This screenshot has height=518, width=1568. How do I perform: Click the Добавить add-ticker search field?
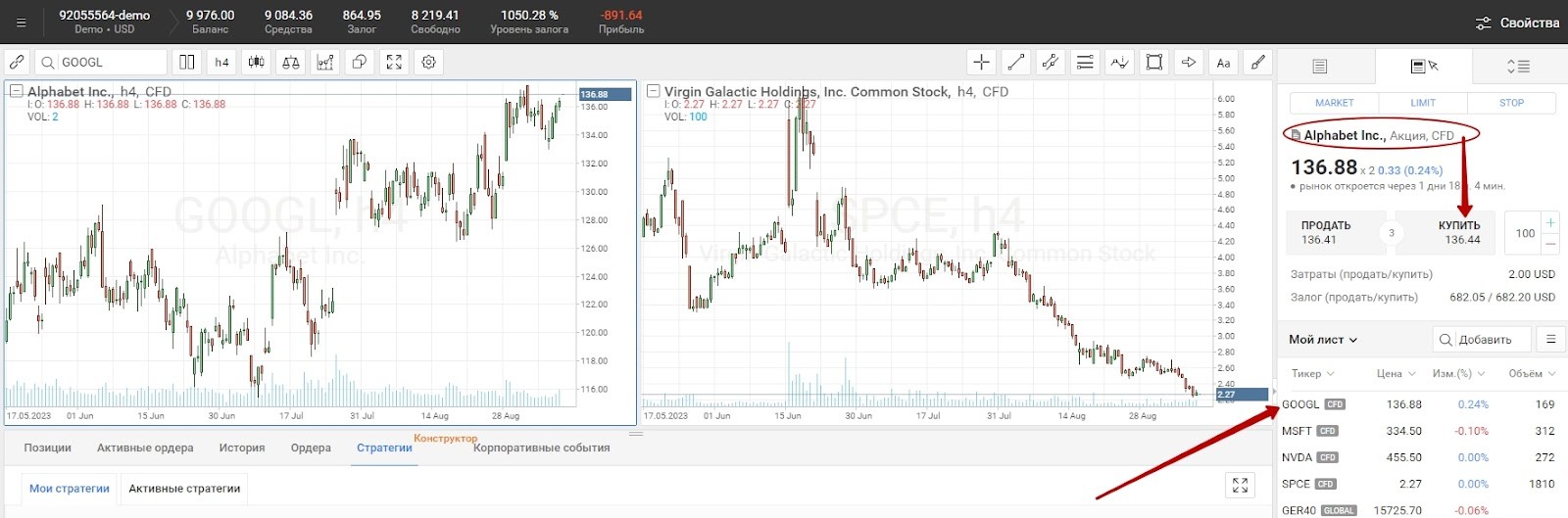pos(1481,340)
